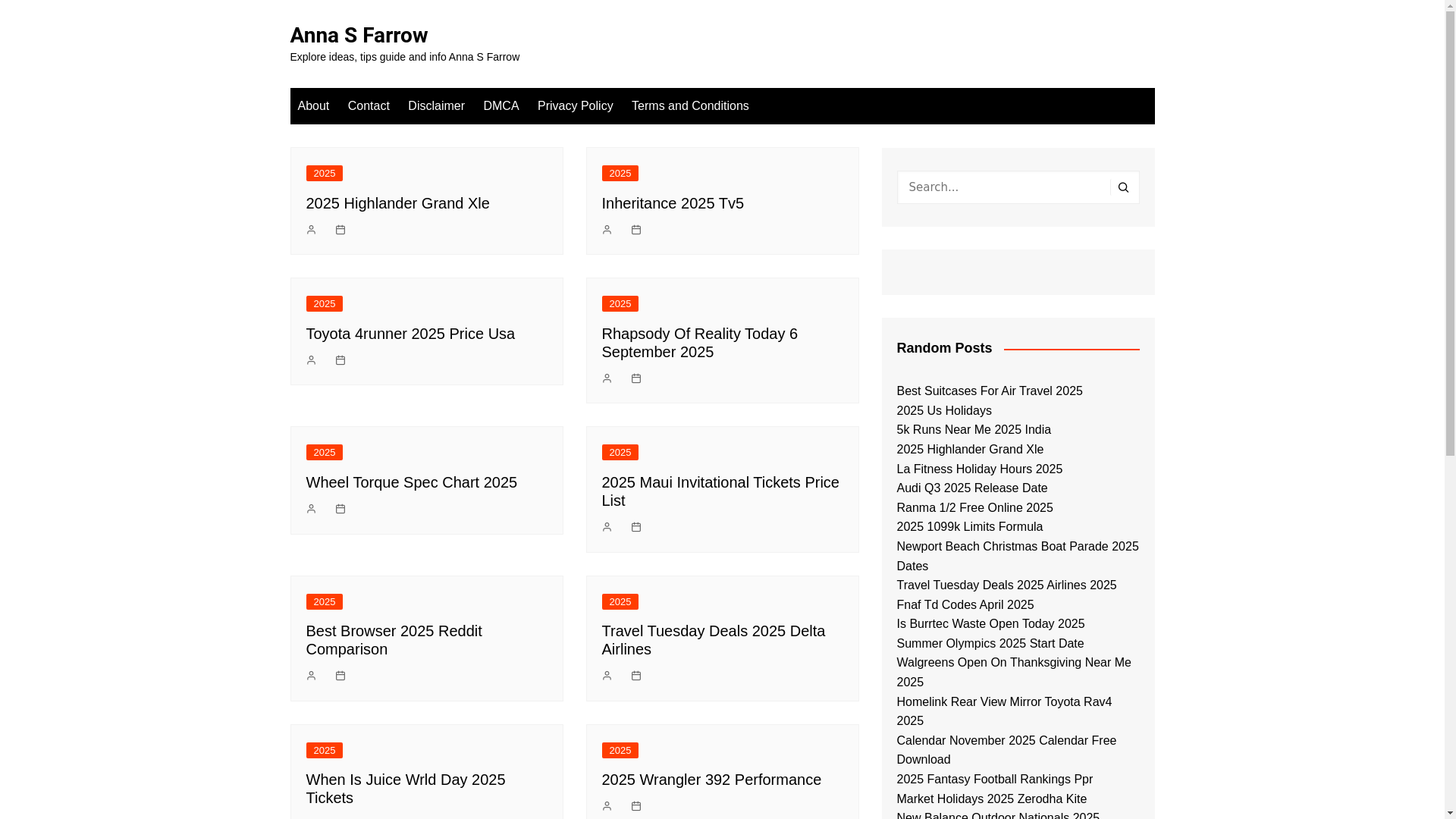This screenshot has height=819, width=1456.
Task: Click author icon under Best Browser 2025 Reddit
Action: tap(311, 676)
